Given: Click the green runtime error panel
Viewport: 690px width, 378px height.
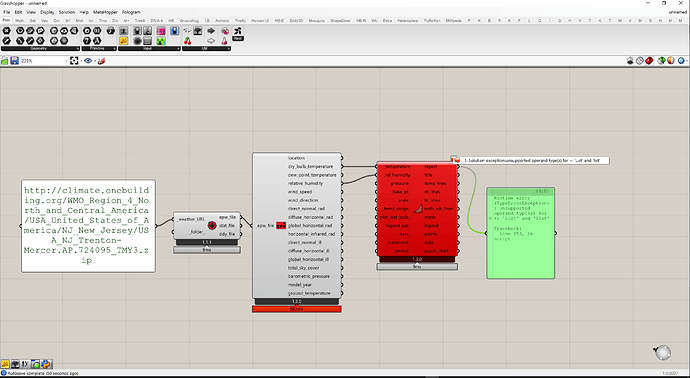Looking at the screenshot, I should 521,233.
